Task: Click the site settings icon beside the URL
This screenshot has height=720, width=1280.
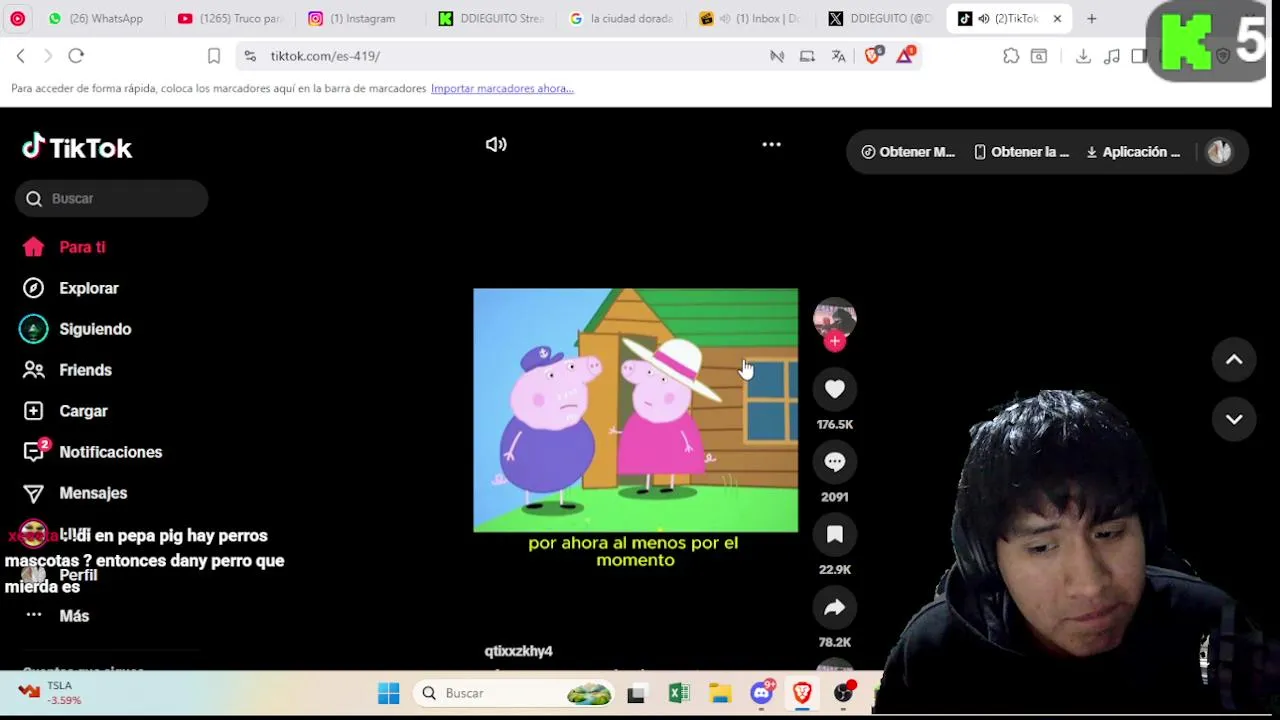Action: point(250,56)
